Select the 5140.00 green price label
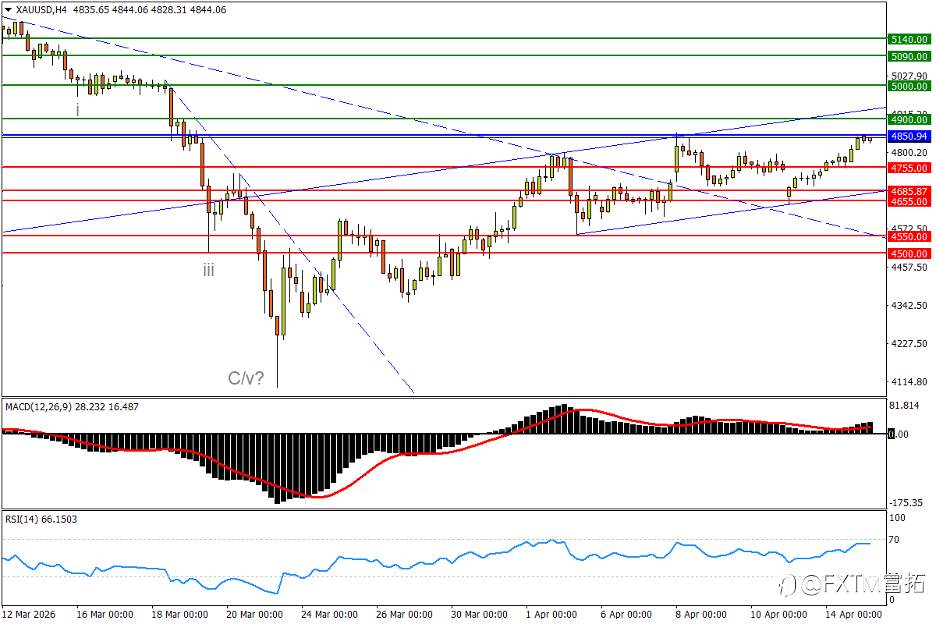The image size is (936, 624). 909,39
